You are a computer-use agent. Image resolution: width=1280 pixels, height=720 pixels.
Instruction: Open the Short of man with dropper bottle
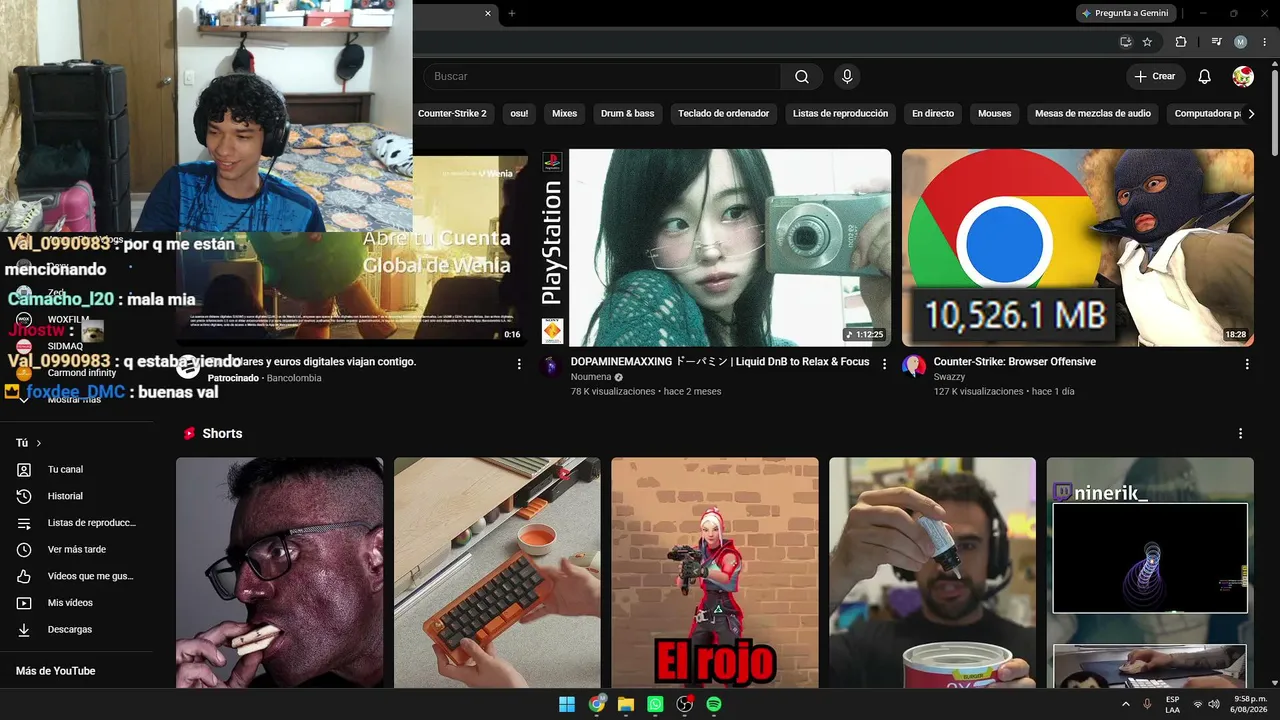click(x=932, y=573)
